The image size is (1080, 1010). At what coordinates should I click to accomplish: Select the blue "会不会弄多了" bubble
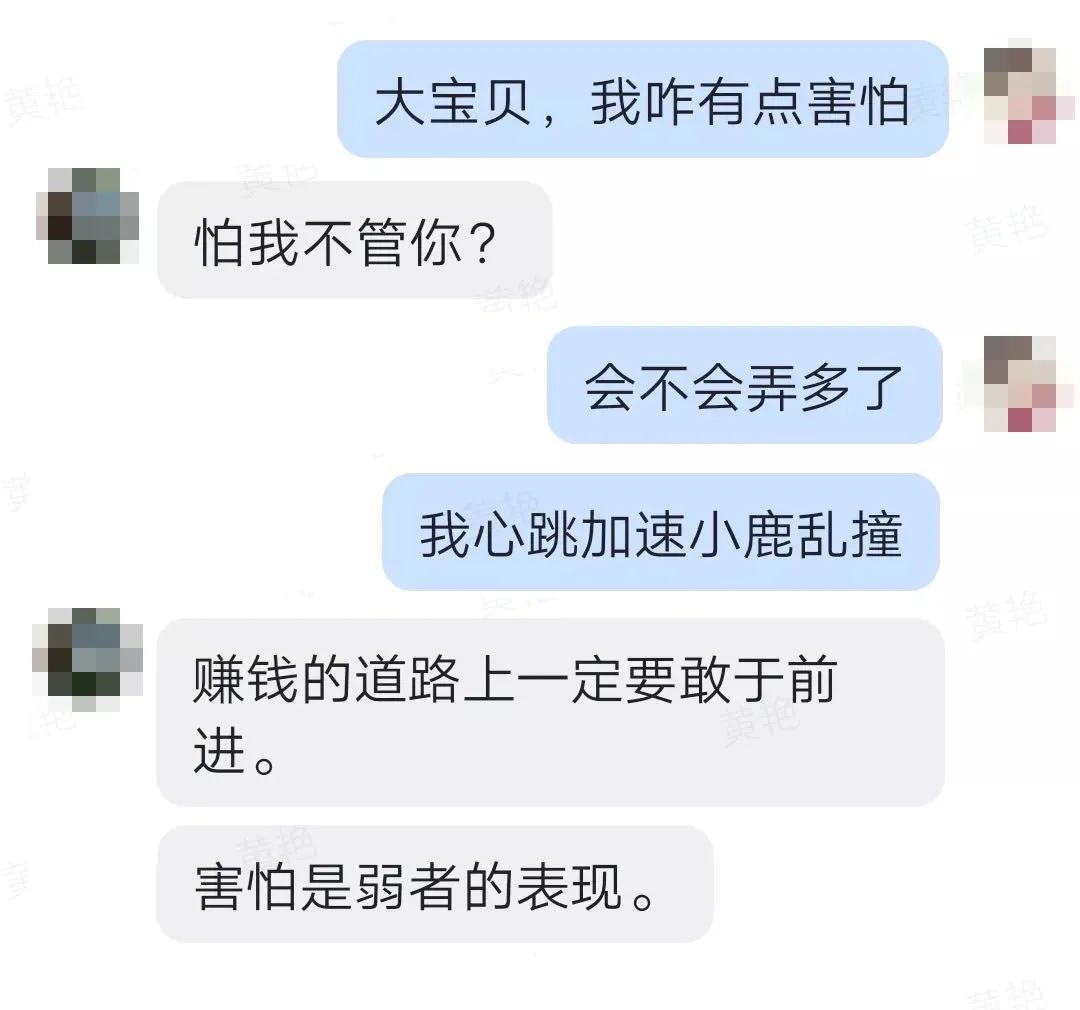click(745, 385)
